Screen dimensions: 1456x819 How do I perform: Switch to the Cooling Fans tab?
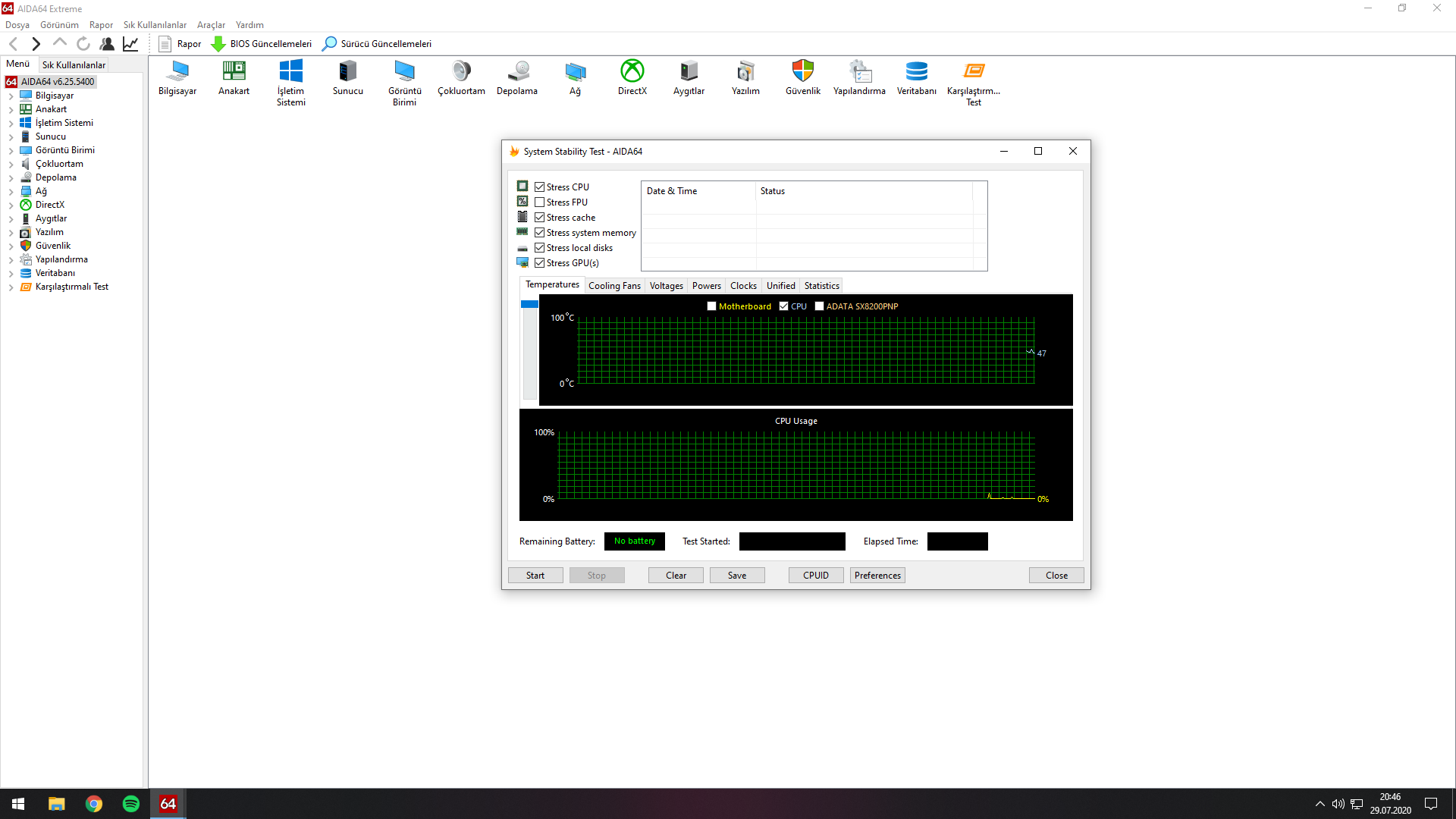(x=614, y=286)
